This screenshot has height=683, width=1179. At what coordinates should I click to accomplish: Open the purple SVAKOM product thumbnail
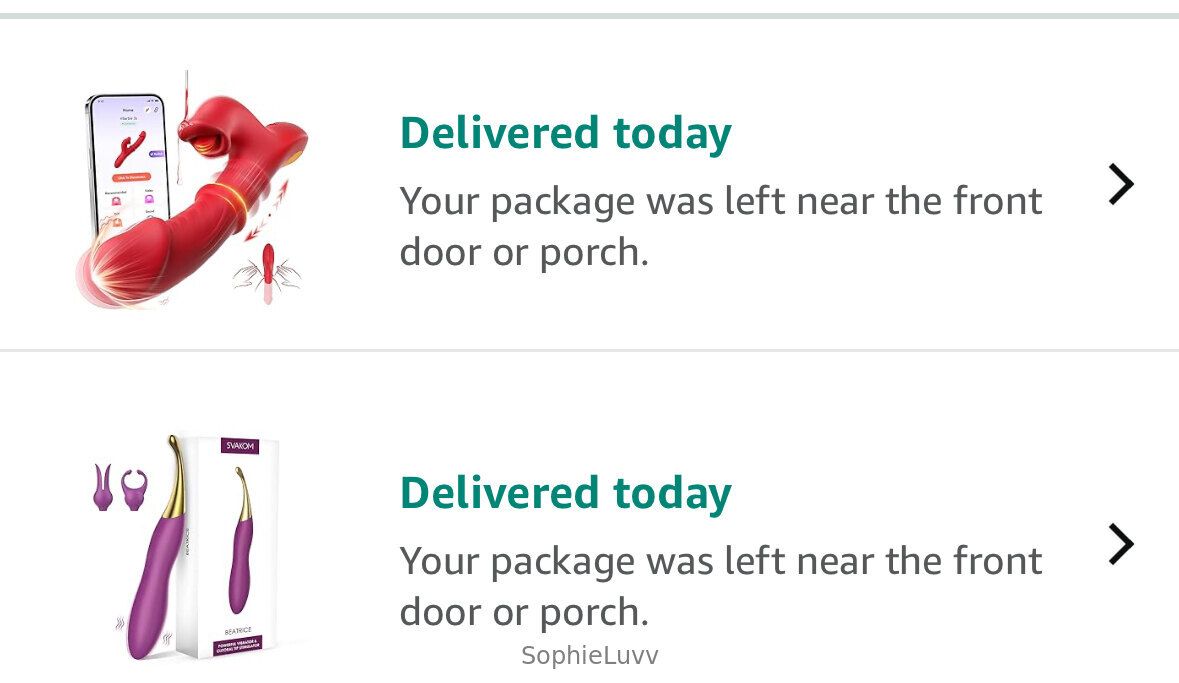[180, 546]
